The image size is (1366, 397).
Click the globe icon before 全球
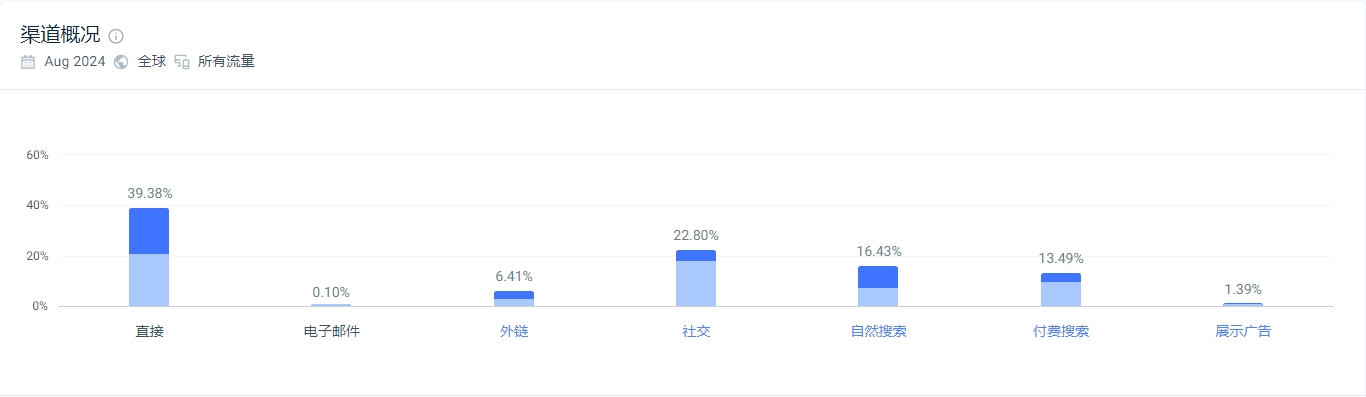coord(121,62)
